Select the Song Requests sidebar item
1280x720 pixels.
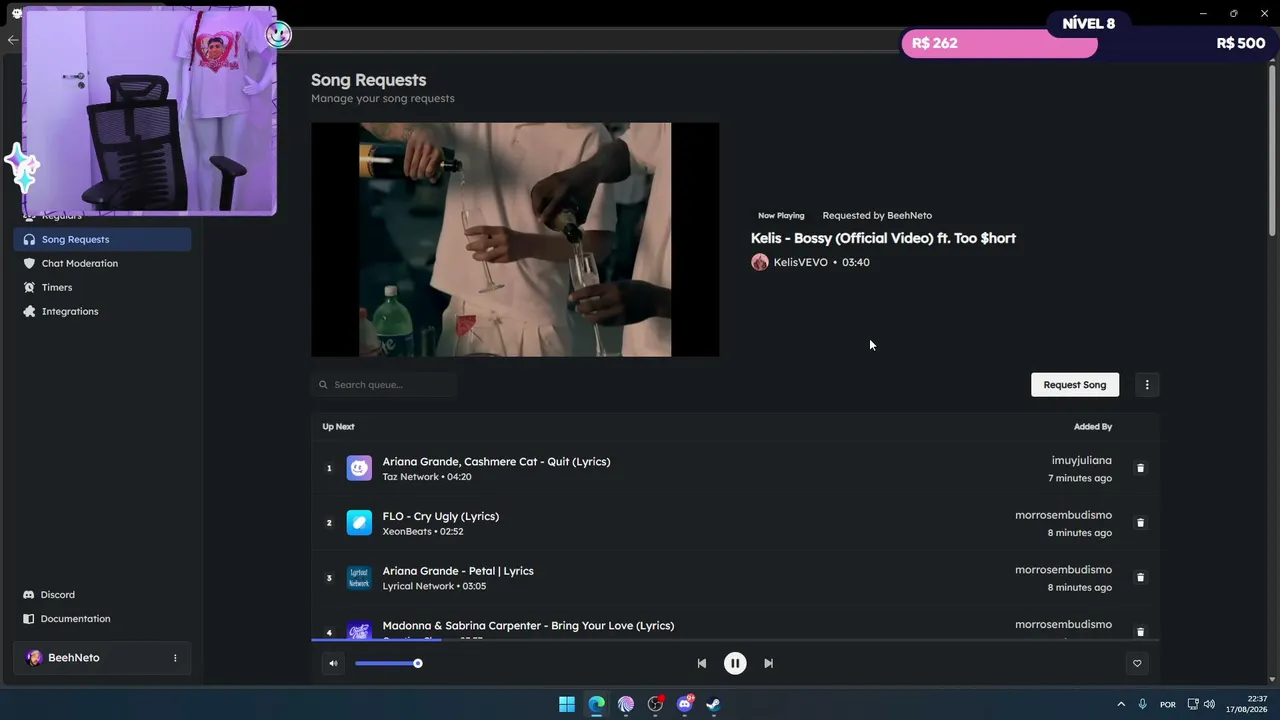pyautogui.click(x=102, y=240)
